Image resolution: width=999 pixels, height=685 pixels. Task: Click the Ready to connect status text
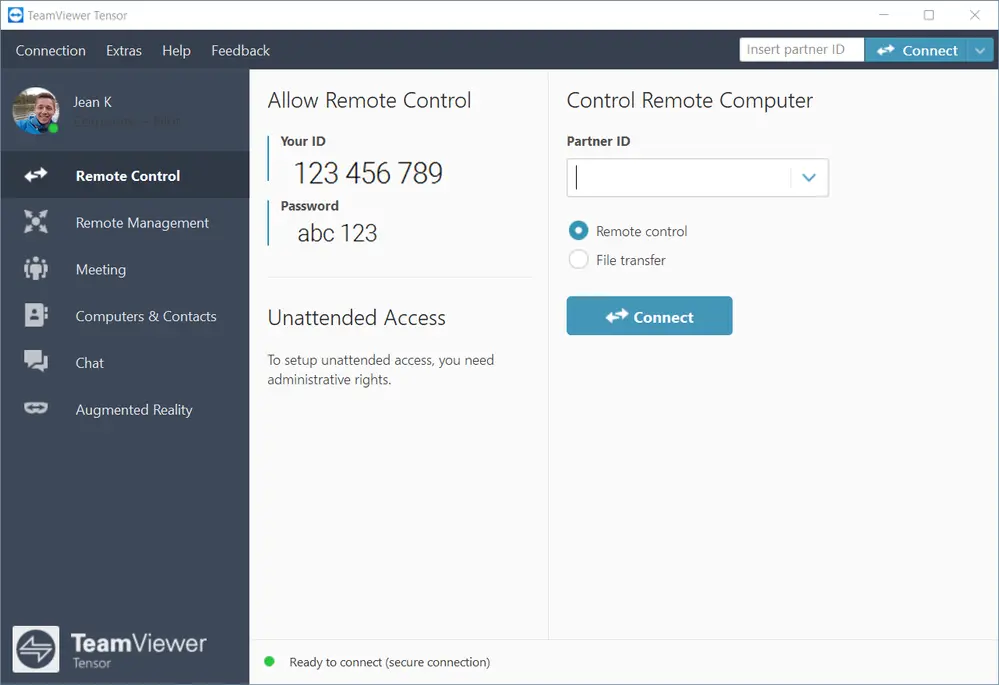(389, 661)
